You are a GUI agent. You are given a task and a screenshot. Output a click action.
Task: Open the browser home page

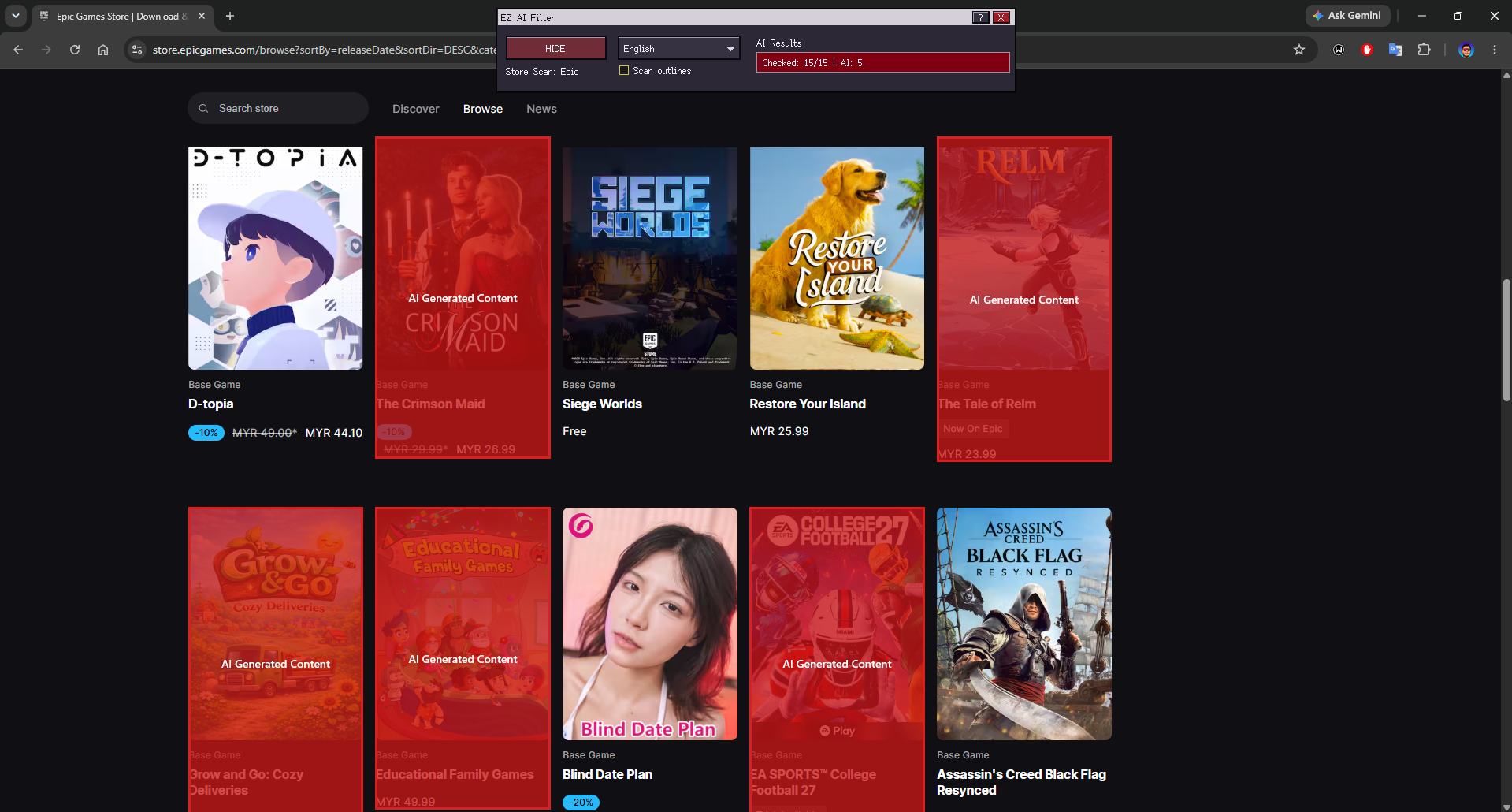pyautogui.click(x=103, y=50)
